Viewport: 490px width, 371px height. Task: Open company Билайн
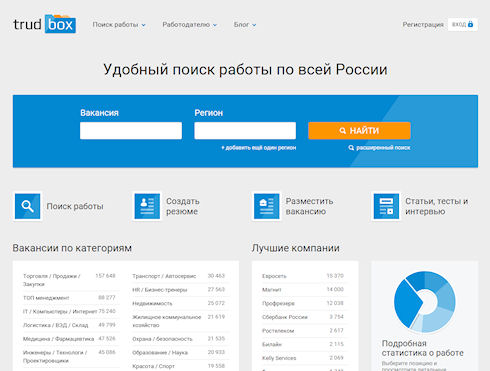(272, 344)
